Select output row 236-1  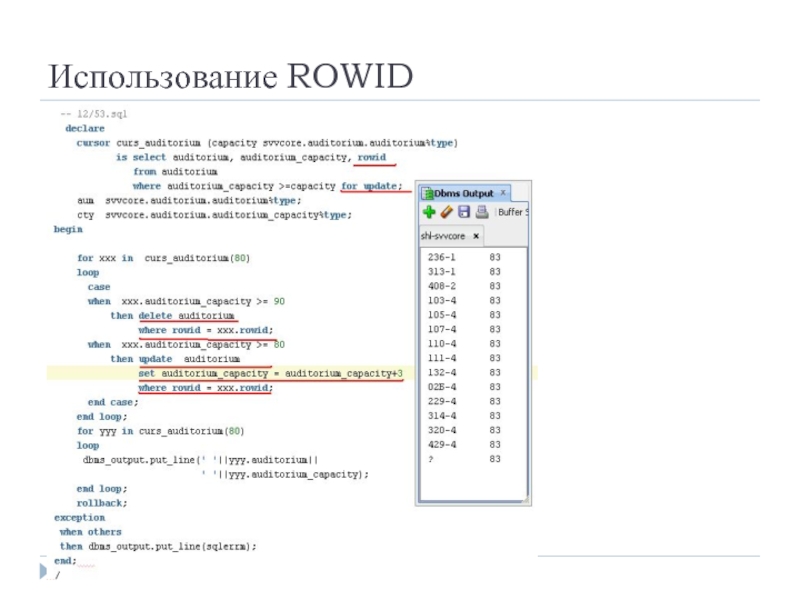[x=442, y=257]
